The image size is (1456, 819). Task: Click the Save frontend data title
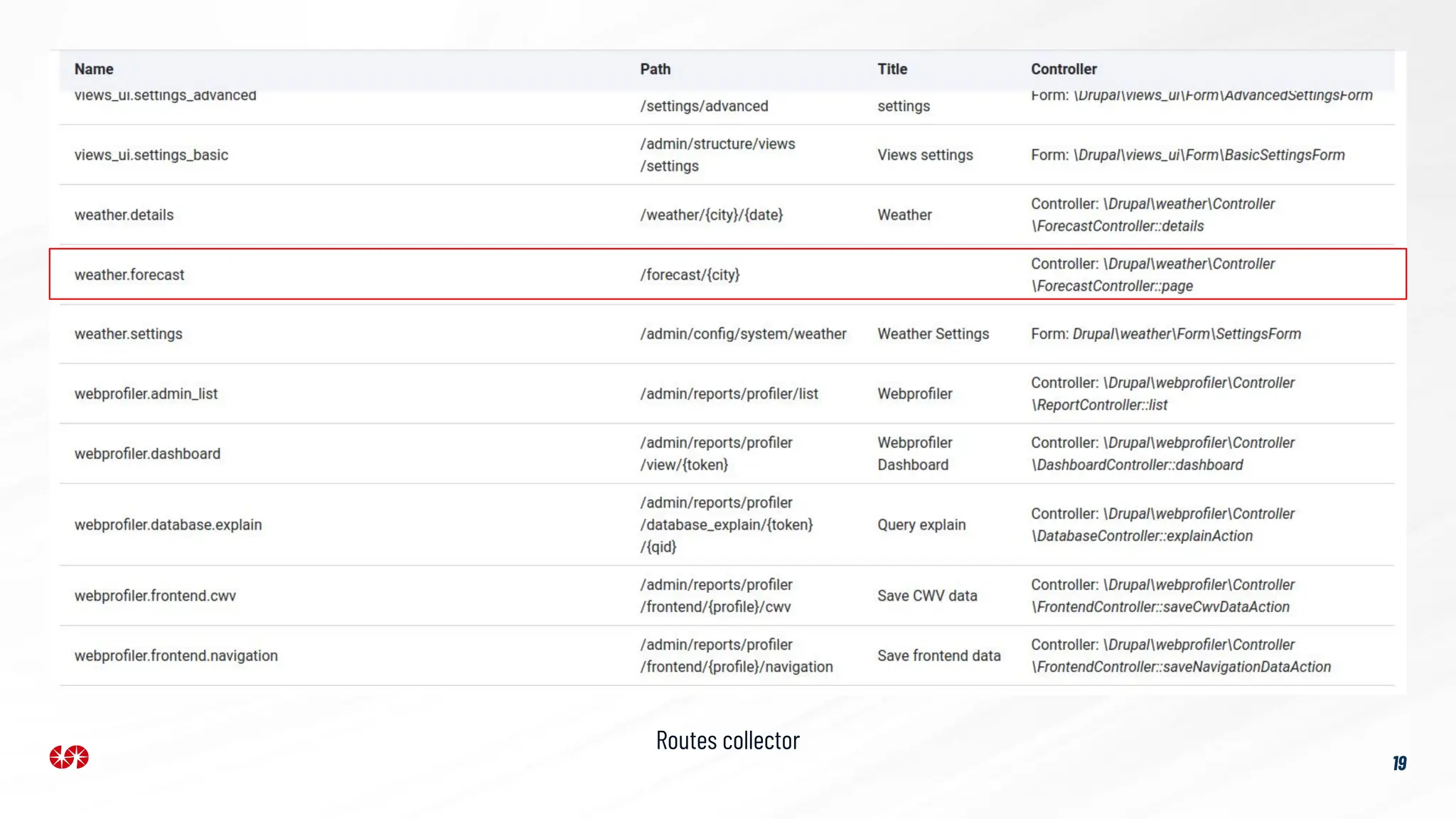pyautogui.click(x=938, y=655)
